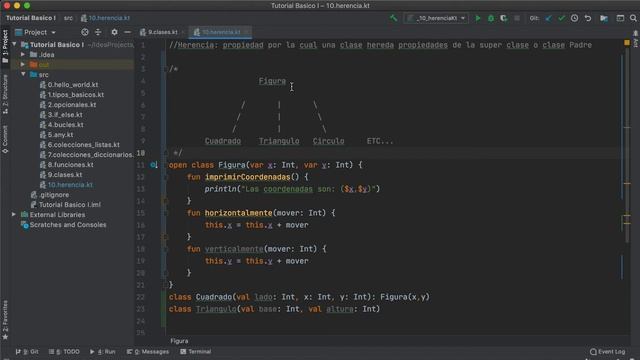
Task: Click the Run Anything window icon
Action: tap(620, 18)
